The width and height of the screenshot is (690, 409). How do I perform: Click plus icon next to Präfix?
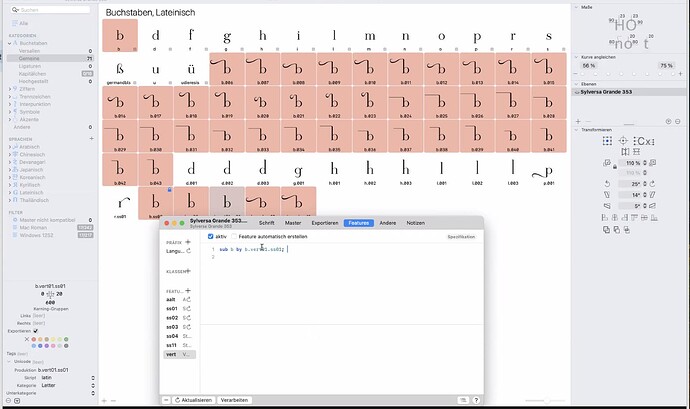pyautogui.click(x=188, y=242)
